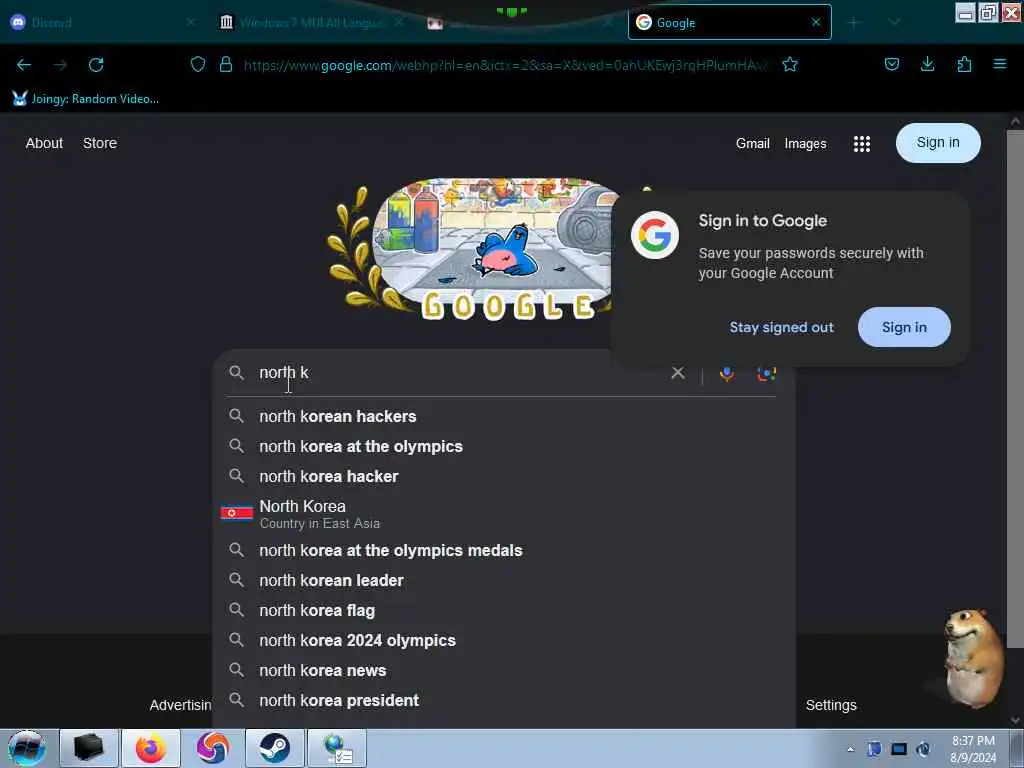Image resolution: width=1024 pixels, height=768 pixels.
Task: Start voice search with the microphone icon
Action: tap(726, 374)
